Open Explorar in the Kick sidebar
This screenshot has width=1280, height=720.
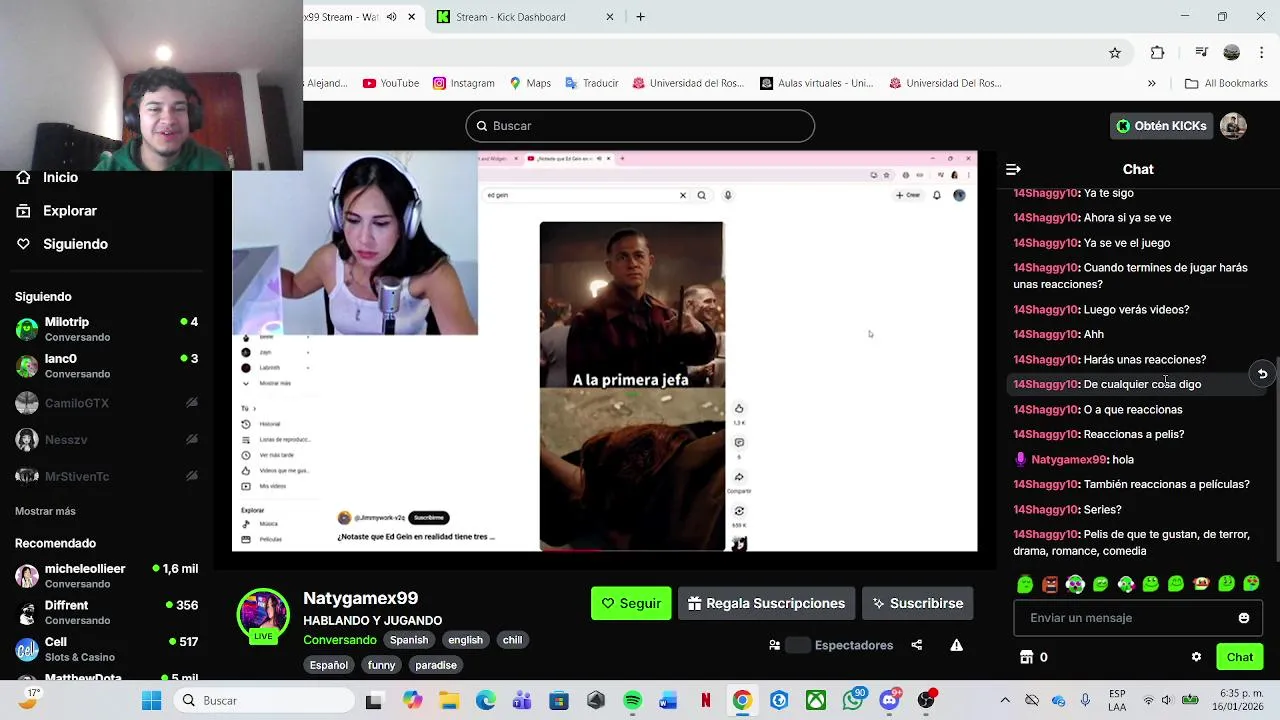tap(57, 211)
